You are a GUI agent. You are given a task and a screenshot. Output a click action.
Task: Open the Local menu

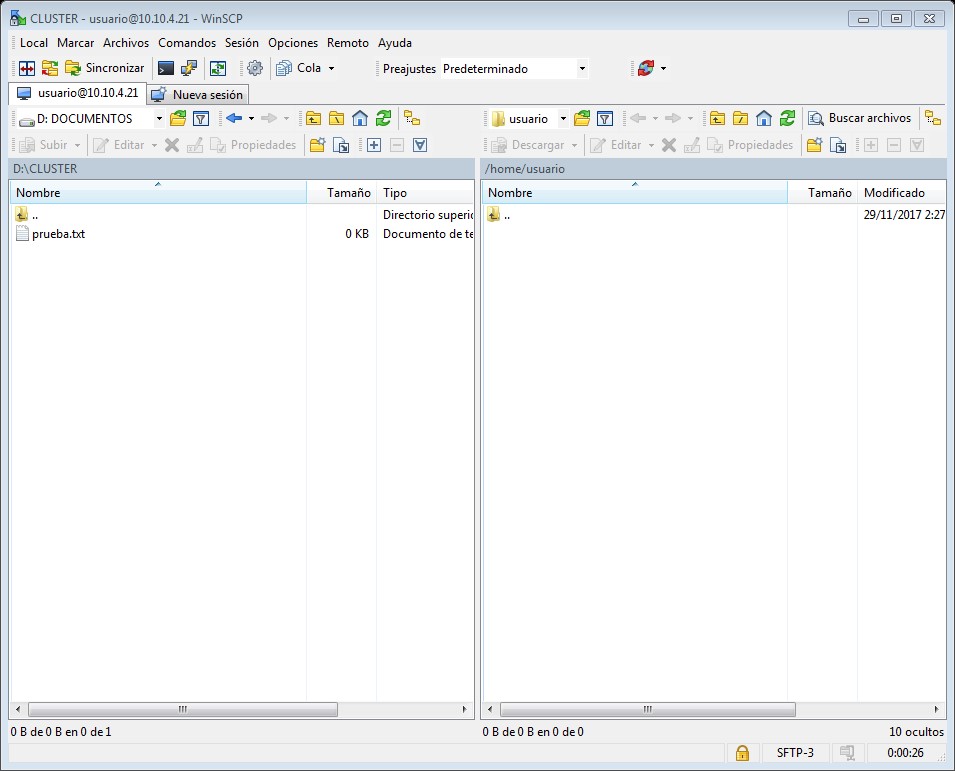[33, 43]
